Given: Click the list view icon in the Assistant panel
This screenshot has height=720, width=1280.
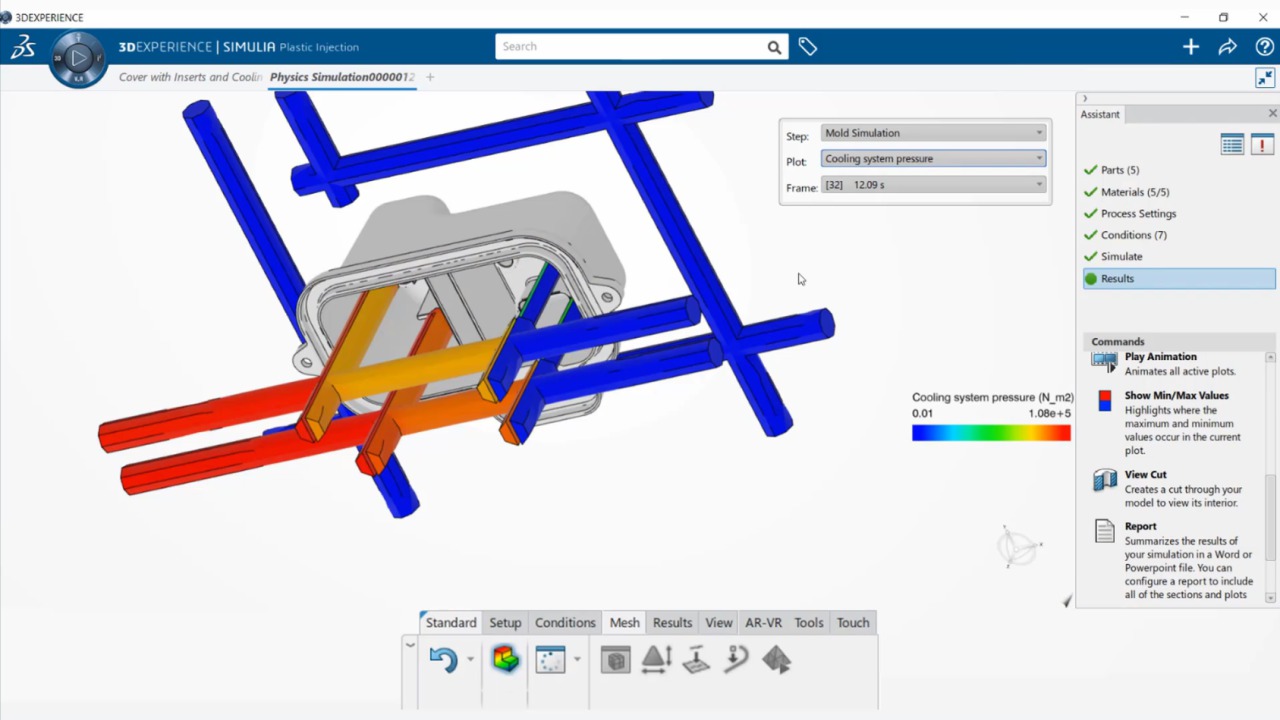Looking at the screenshot, I should pos(1232,144).
